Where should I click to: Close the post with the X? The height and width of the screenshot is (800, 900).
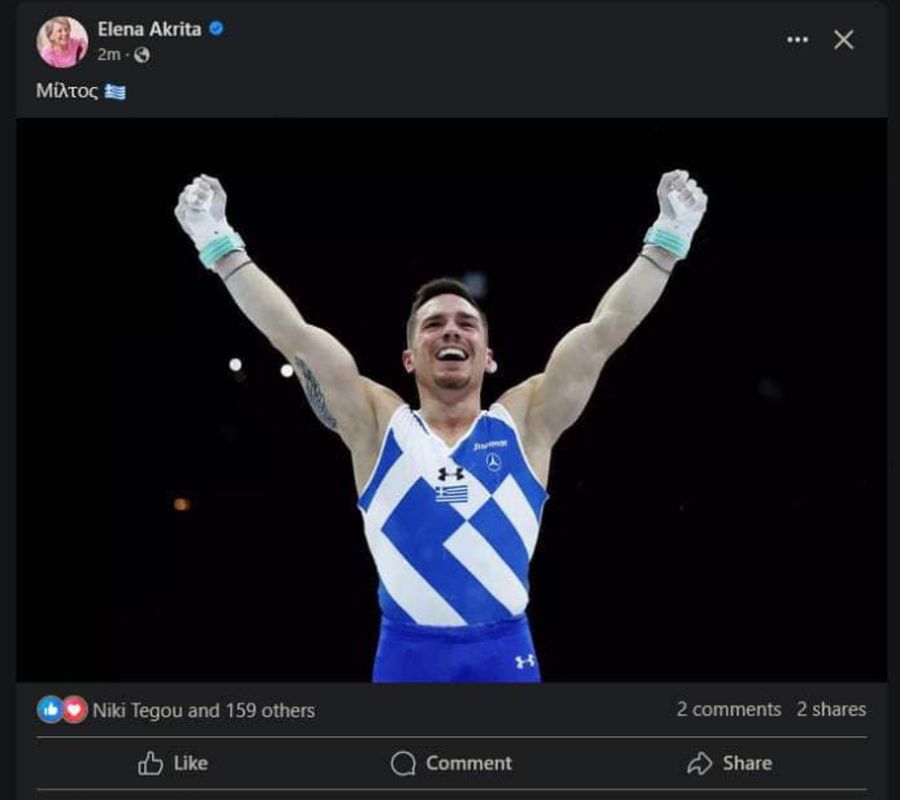point(844,40)
